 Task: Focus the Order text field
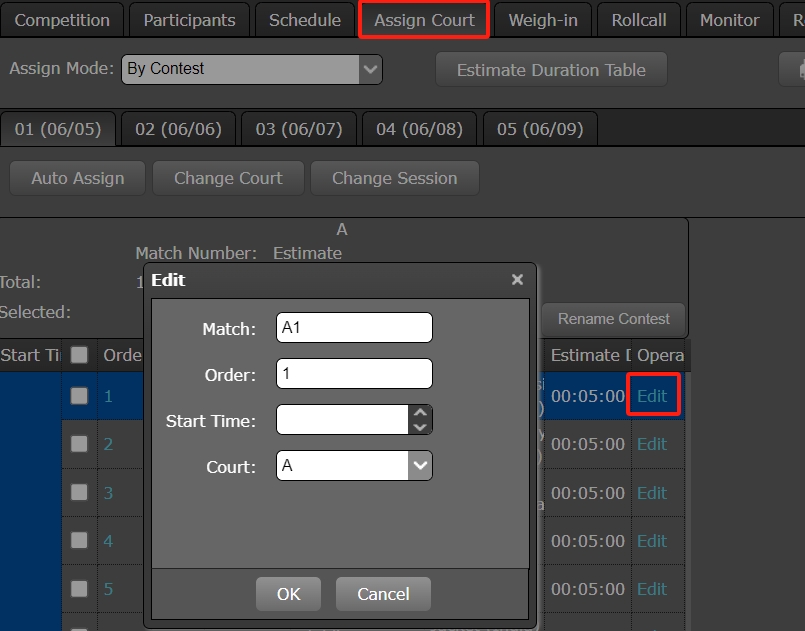354,374
